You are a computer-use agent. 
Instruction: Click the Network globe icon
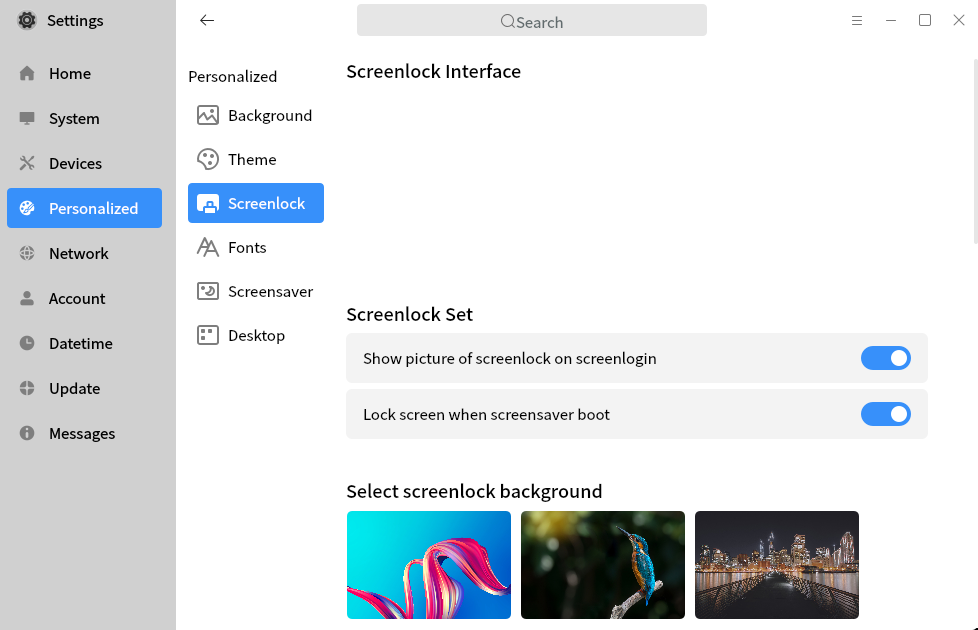click(27, 253)
